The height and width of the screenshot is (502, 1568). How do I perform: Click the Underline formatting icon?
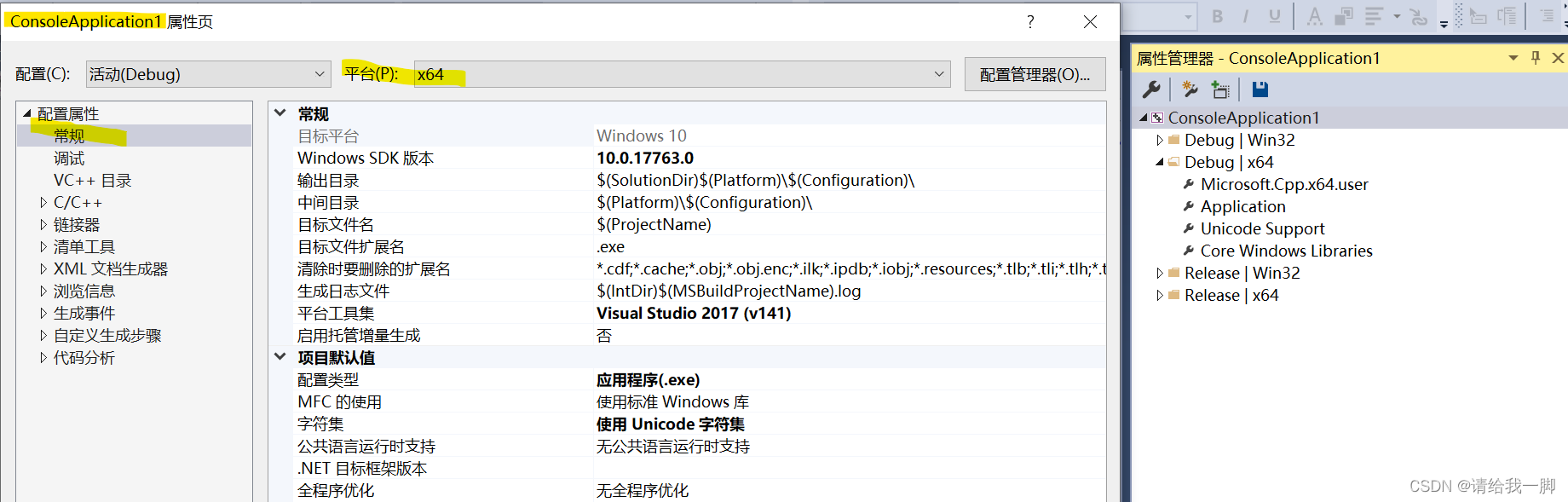click(1274, 16)
